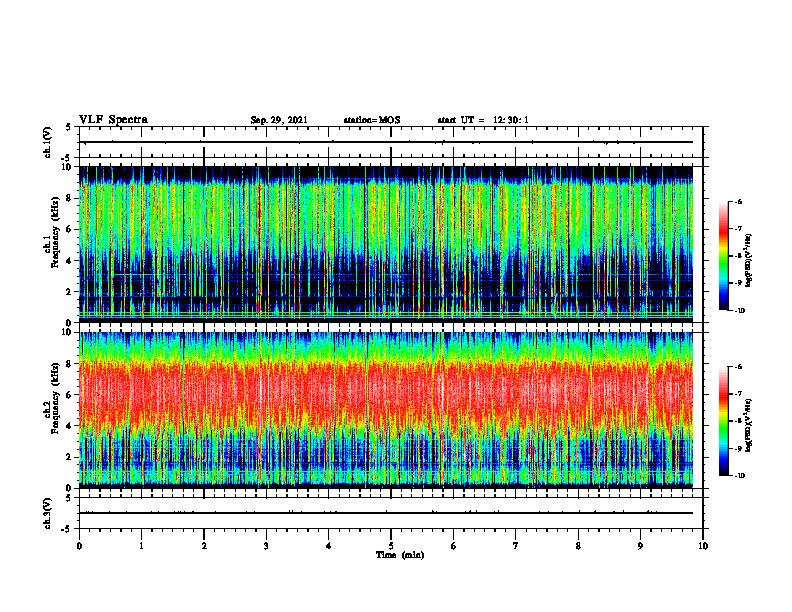792x612 pixels.
Task: Click the "8" kHz tick on ch.2 axis
Action: point(70,364)
